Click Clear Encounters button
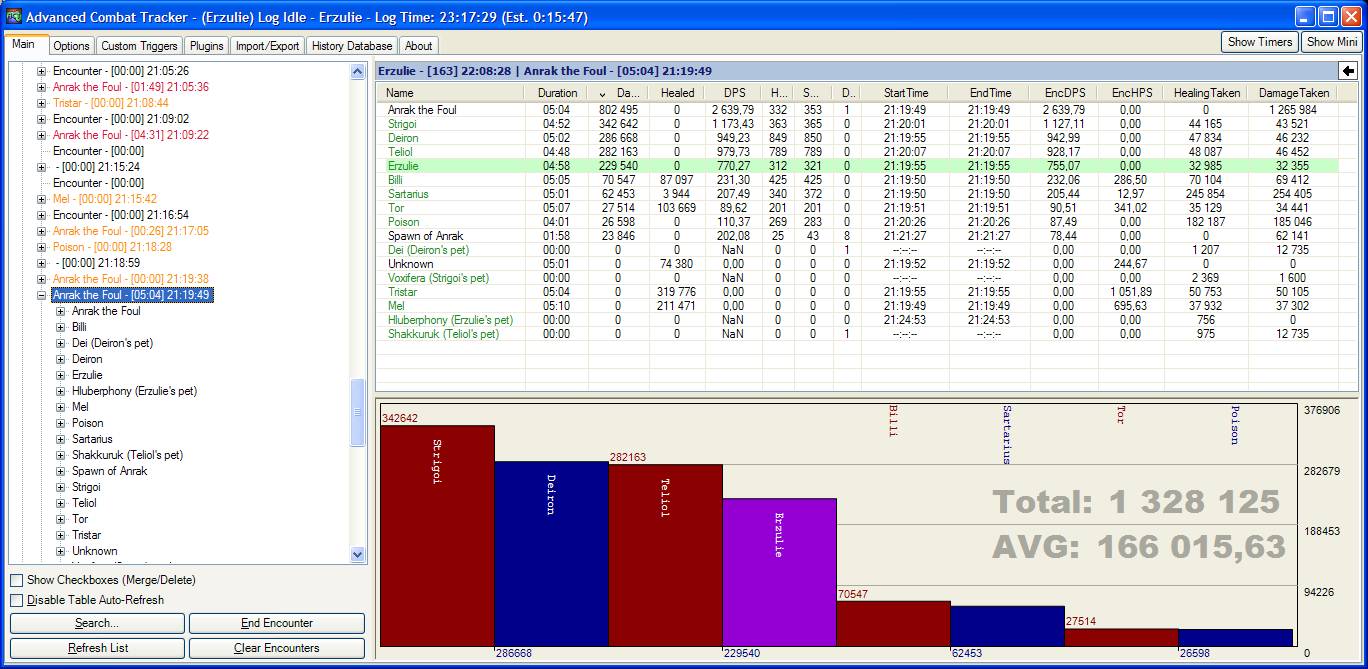The image size is (1368, 669). pos(277,648)
